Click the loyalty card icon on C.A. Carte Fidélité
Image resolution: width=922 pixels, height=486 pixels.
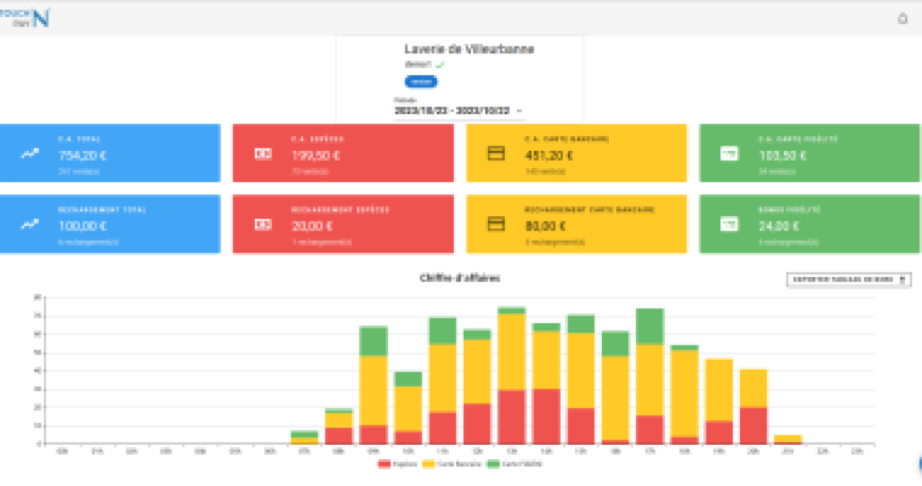click(729, 154)
